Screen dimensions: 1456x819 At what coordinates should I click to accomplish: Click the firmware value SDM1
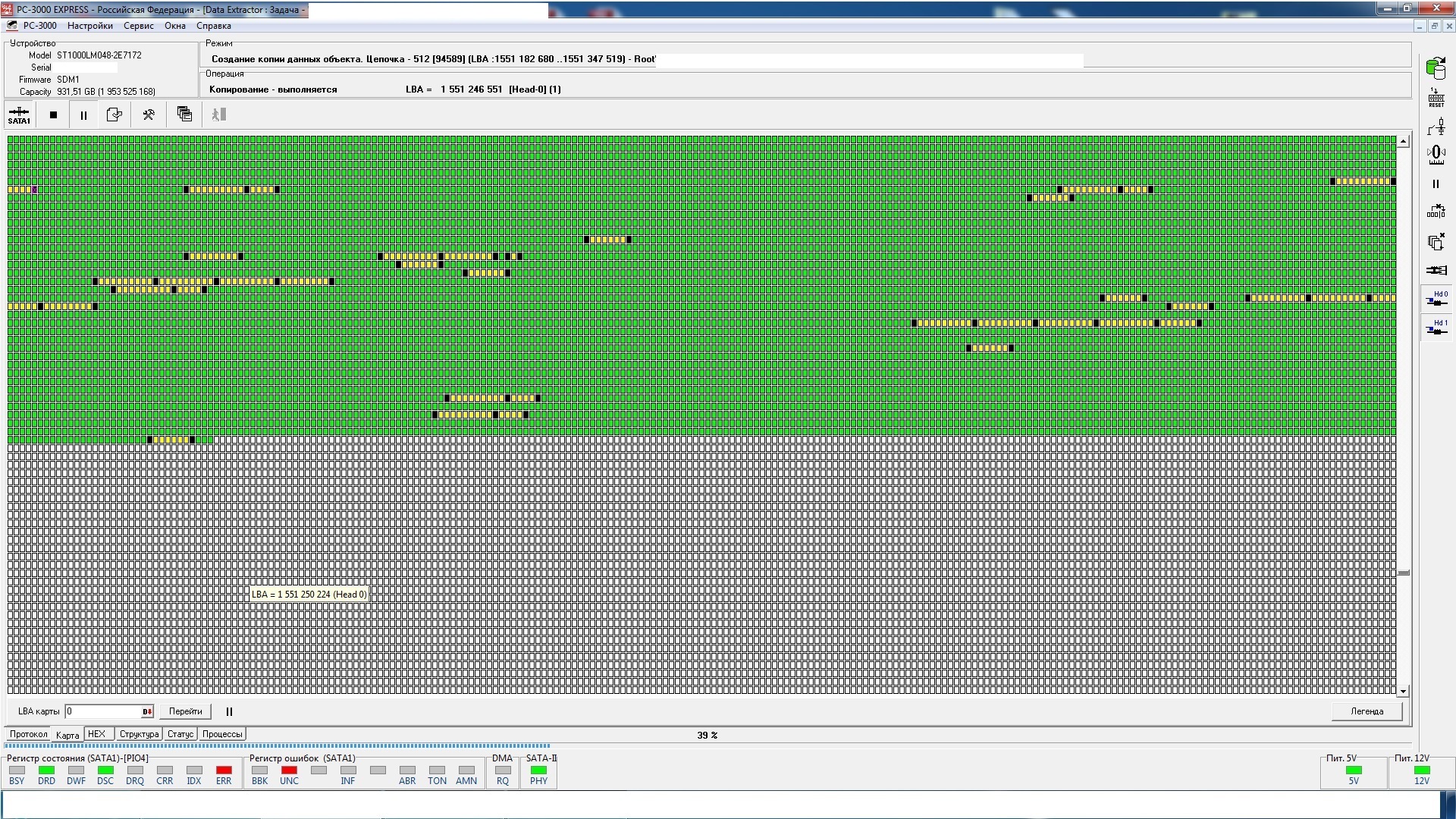[x=68, y=80]
